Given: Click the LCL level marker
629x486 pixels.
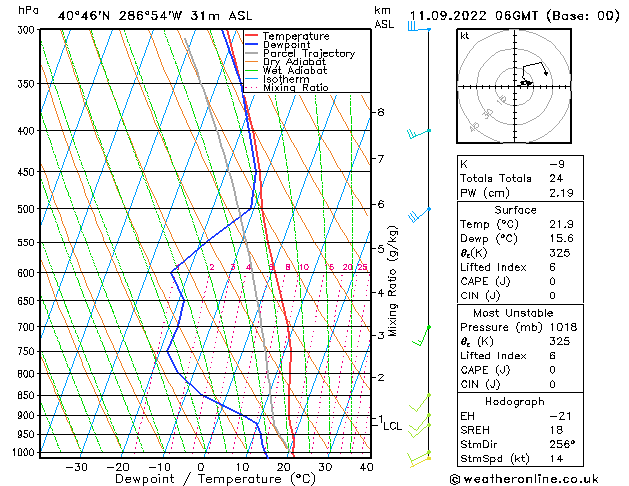Looking at the screenshot, I should pyautogui.click(x=392, y=426).
